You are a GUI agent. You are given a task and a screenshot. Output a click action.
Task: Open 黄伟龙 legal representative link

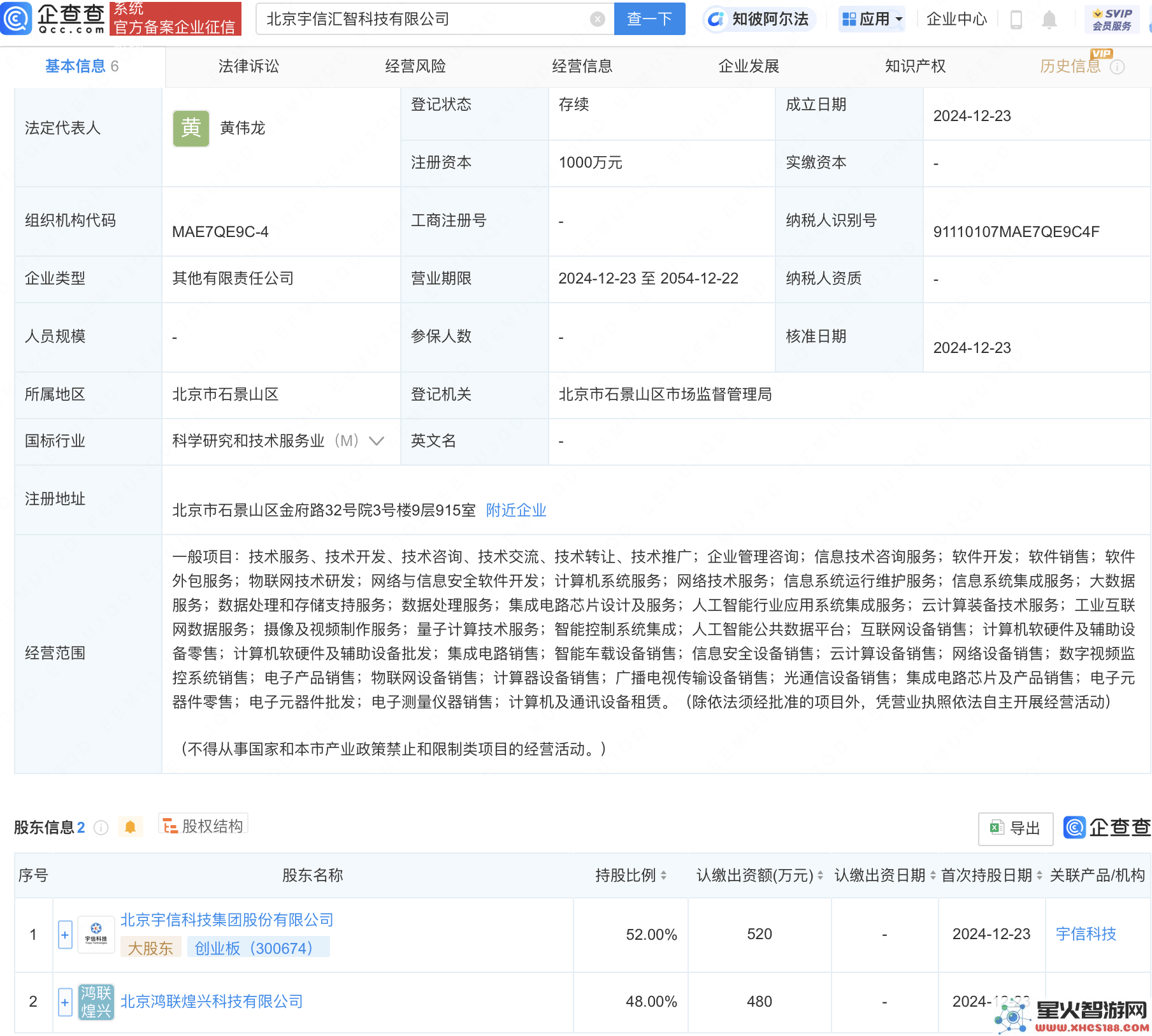(x=242, y=128)
